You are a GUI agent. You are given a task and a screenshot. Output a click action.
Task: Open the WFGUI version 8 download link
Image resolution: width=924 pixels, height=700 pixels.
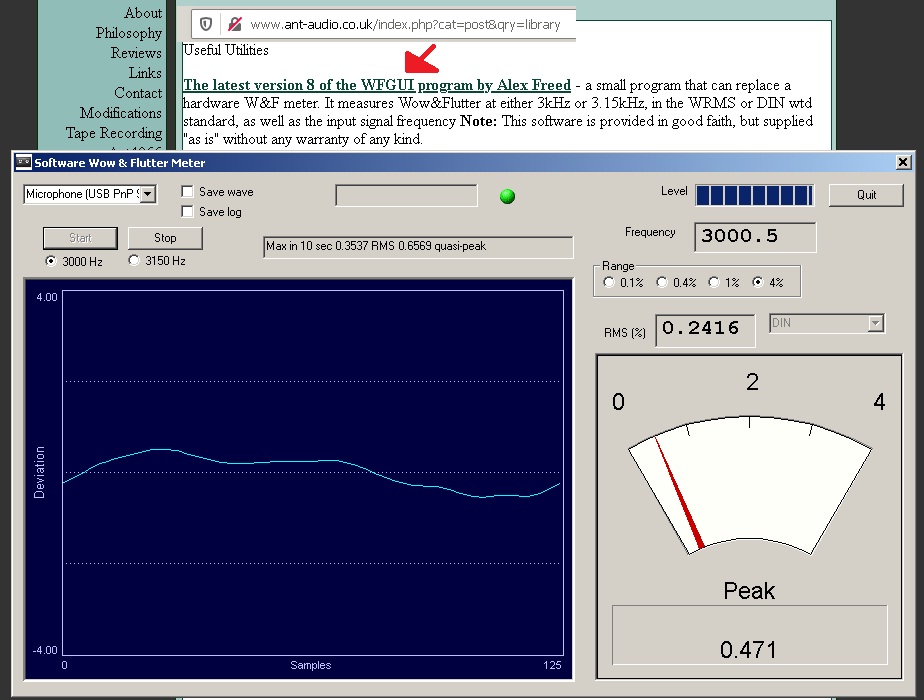tap(377, 85)
